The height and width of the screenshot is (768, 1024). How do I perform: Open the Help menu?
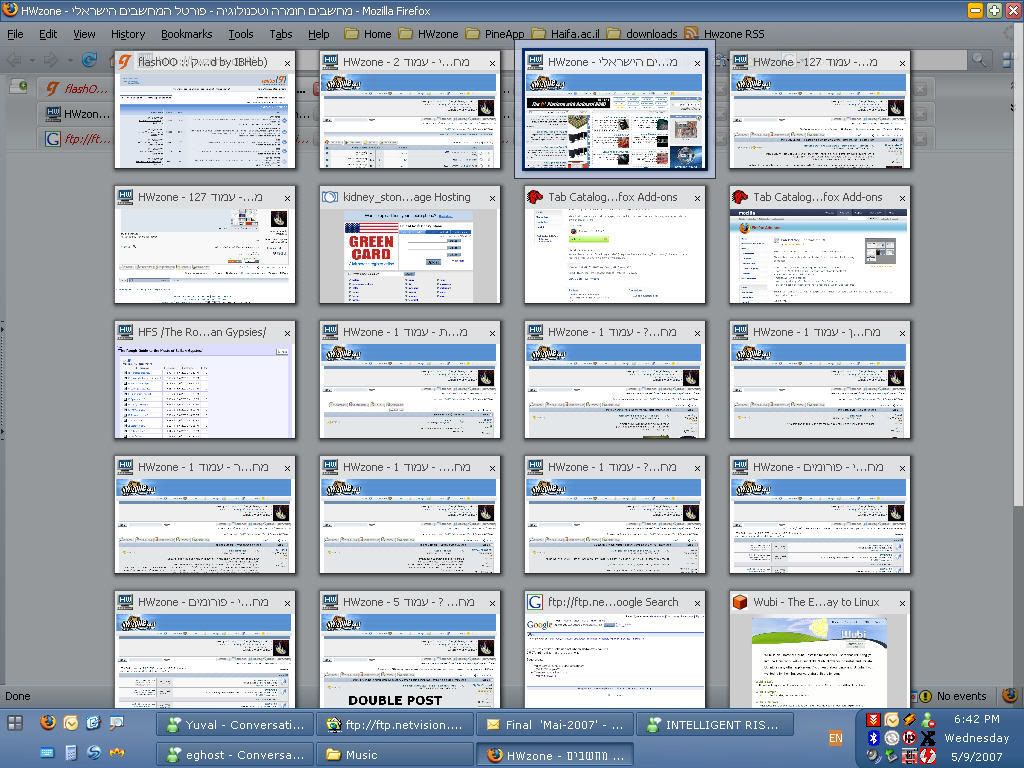click(x=319, y=34)
